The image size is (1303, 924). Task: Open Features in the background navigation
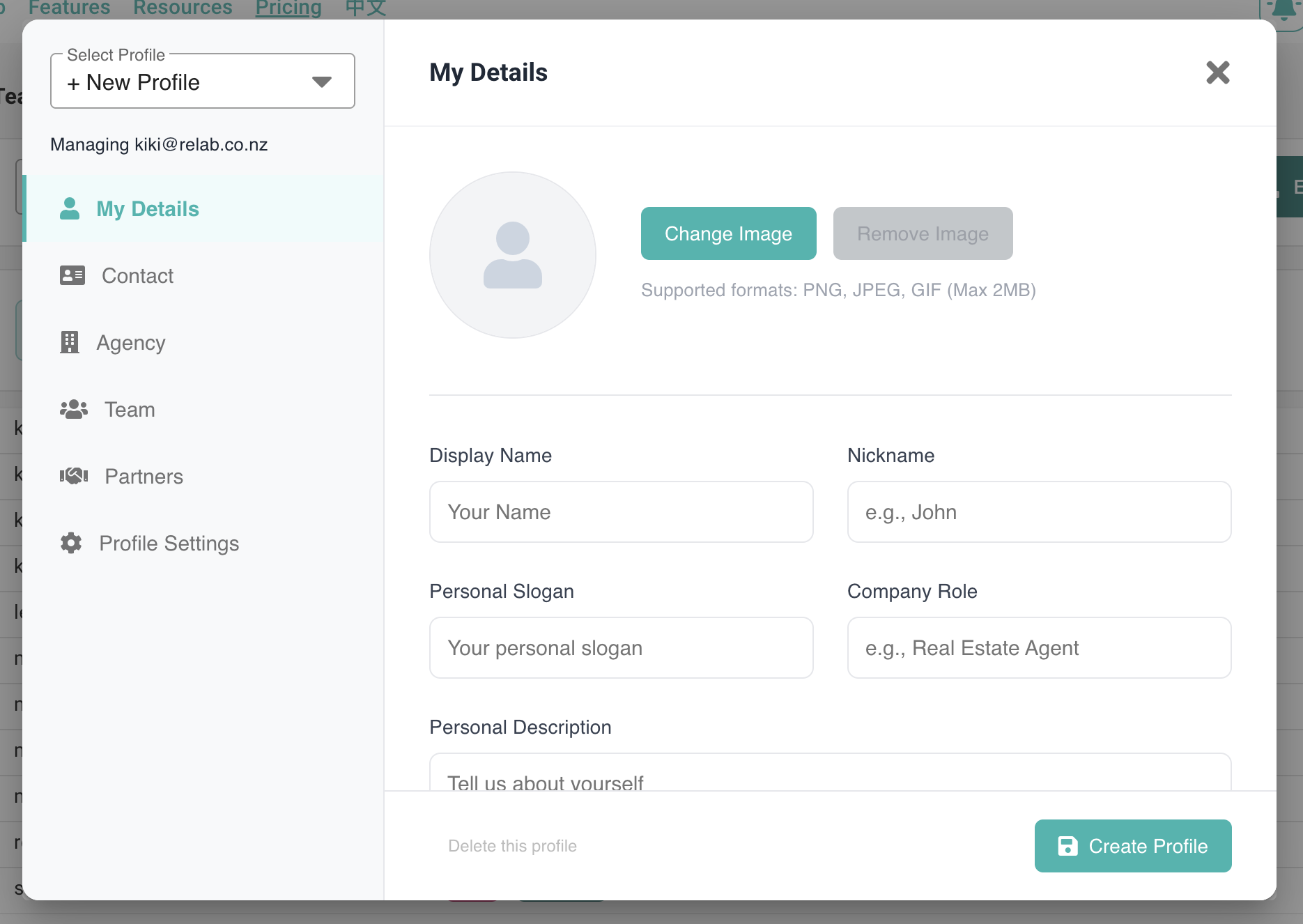69,8
